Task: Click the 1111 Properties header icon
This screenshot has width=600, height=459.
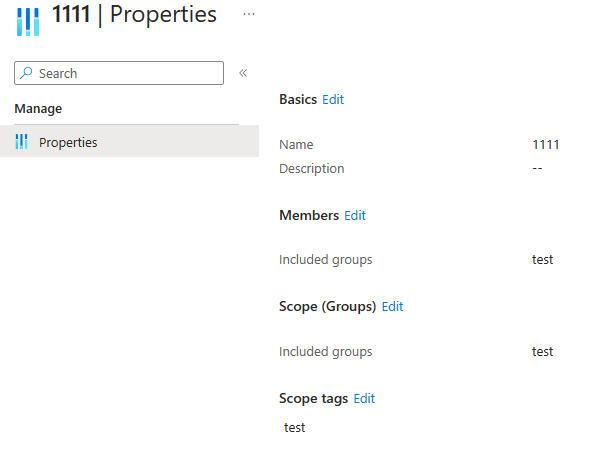Action: [x=28, y=22]
